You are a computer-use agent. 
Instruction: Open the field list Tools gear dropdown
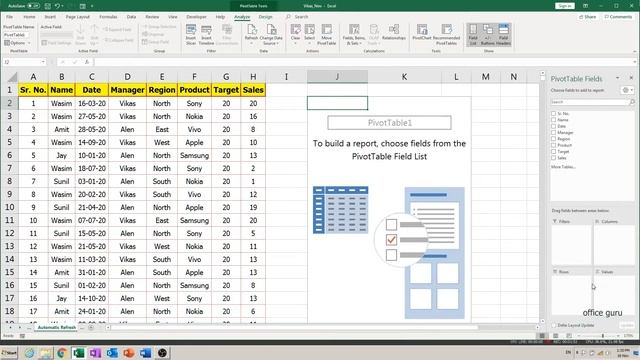[627, 90]
